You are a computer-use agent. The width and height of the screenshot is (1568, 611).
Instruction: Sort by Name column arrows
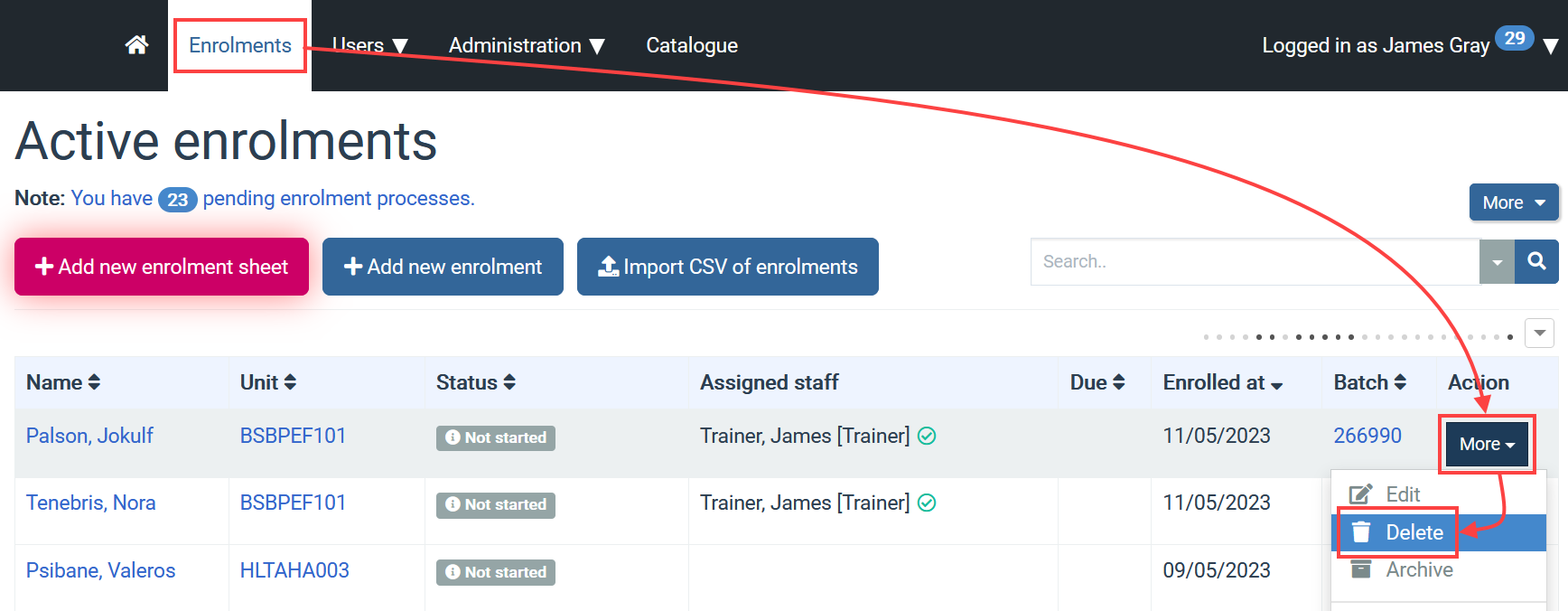(94, 382)
